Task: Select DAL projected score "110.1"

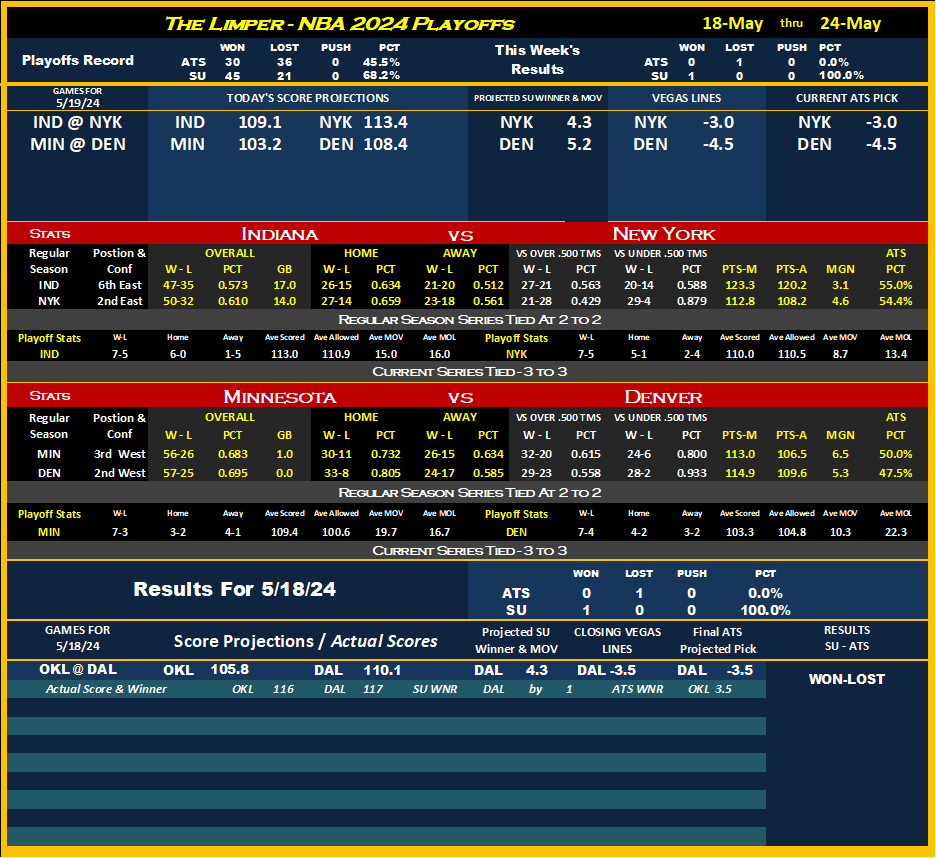Action: 382,671
